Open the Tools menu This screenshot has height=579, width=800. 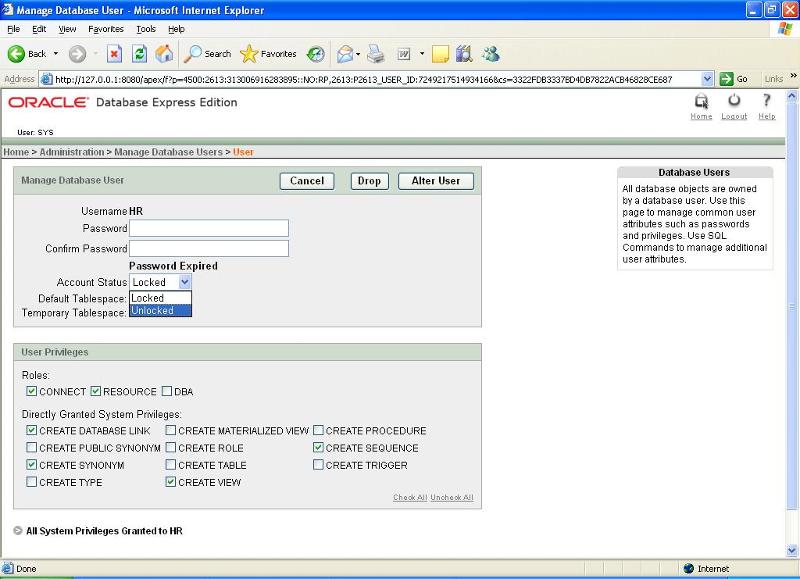point(146,29)
